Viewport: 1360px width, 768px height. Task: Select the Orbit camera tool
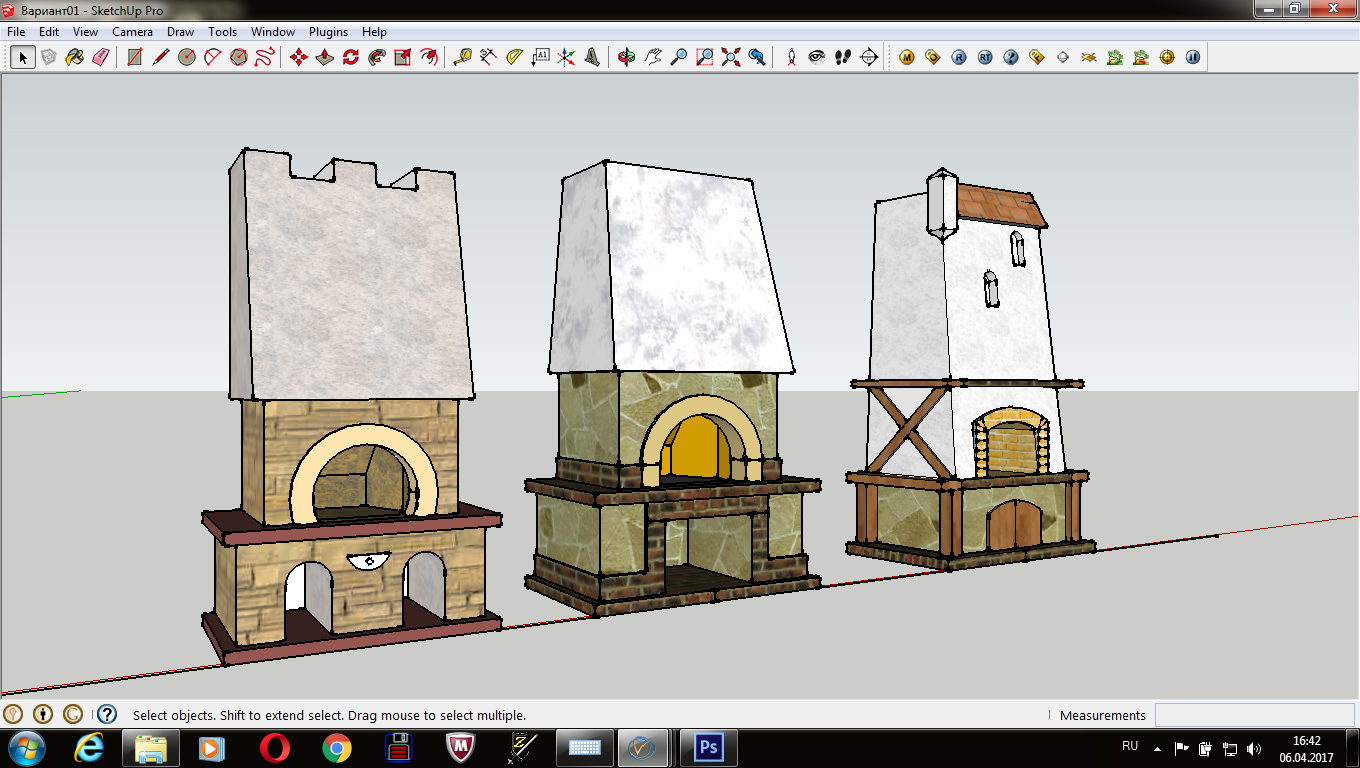tap(627, 57)
